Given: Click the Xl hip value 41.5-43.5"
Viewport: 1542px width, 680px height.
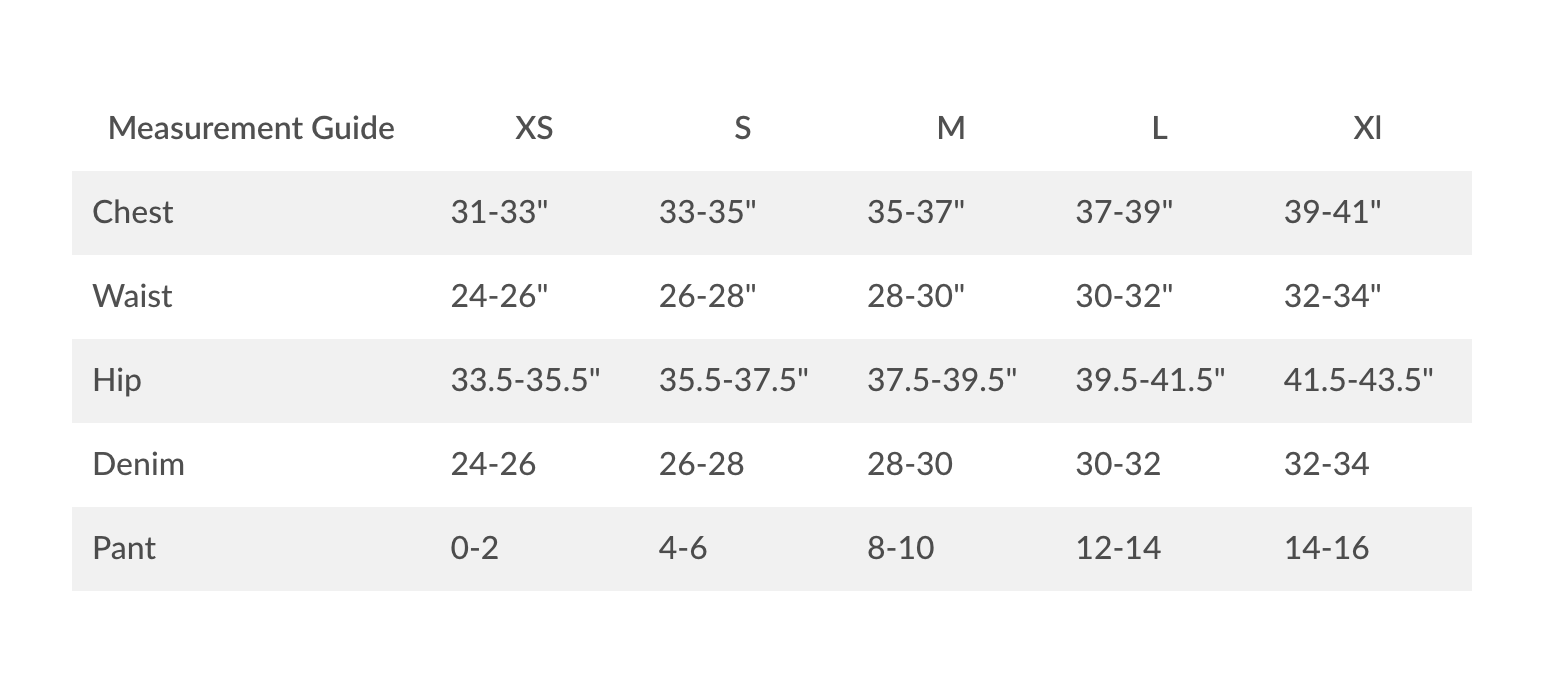Looking at the screenshot, I should coord(1358,380).
